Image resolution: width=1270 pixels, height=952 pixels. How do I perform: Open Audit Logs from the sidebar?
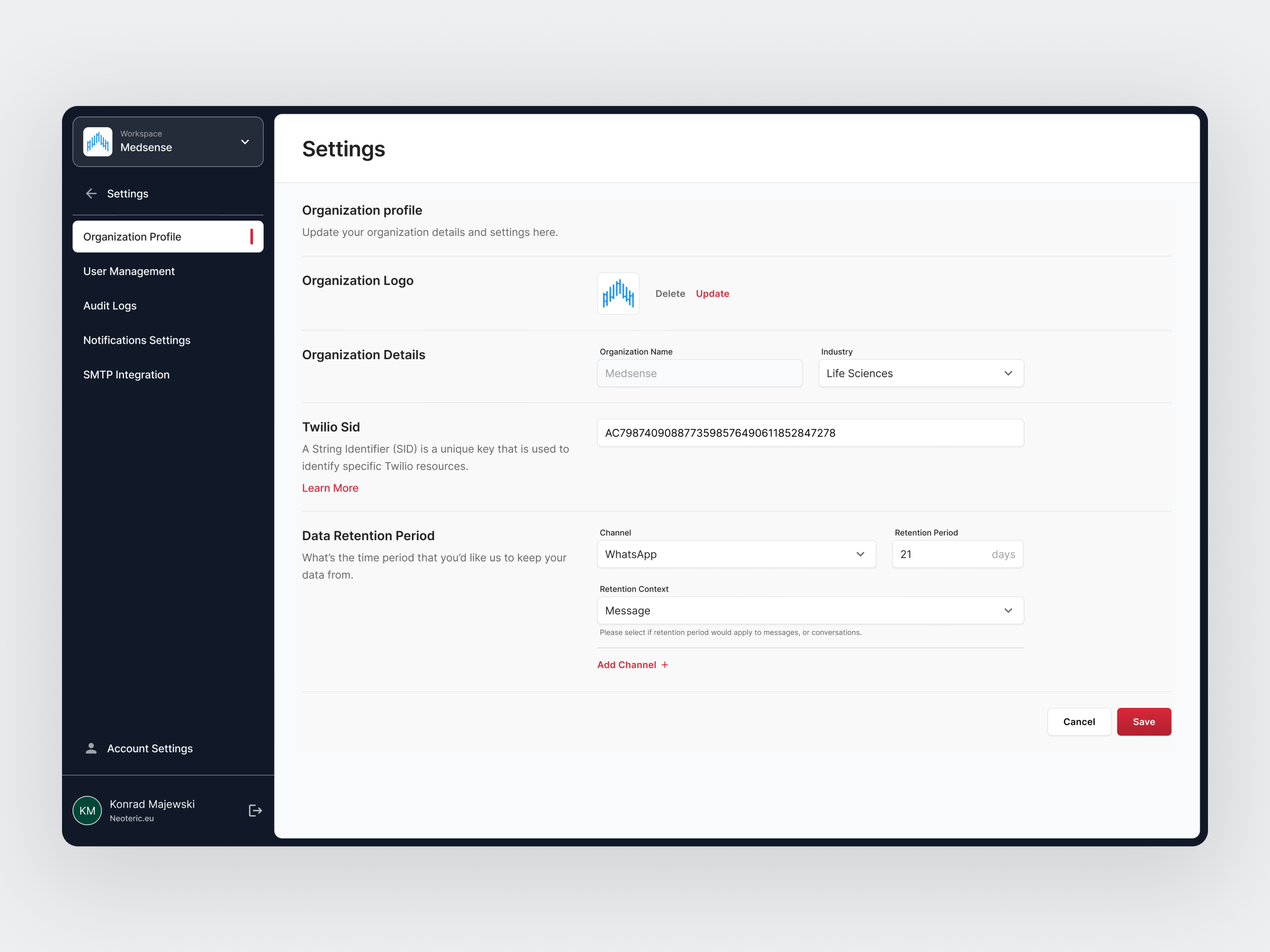(x=110, y=305)
